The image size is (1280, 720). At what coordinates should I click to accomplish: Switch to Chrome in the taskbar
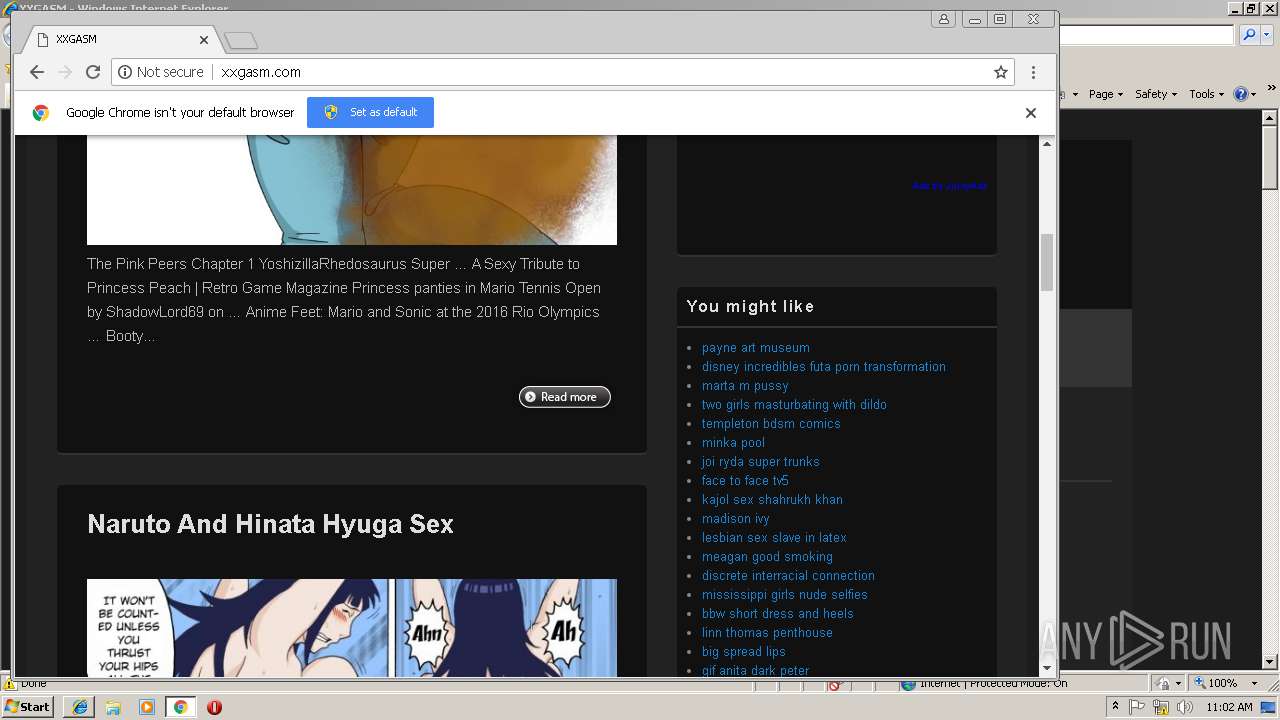(180, 707)
